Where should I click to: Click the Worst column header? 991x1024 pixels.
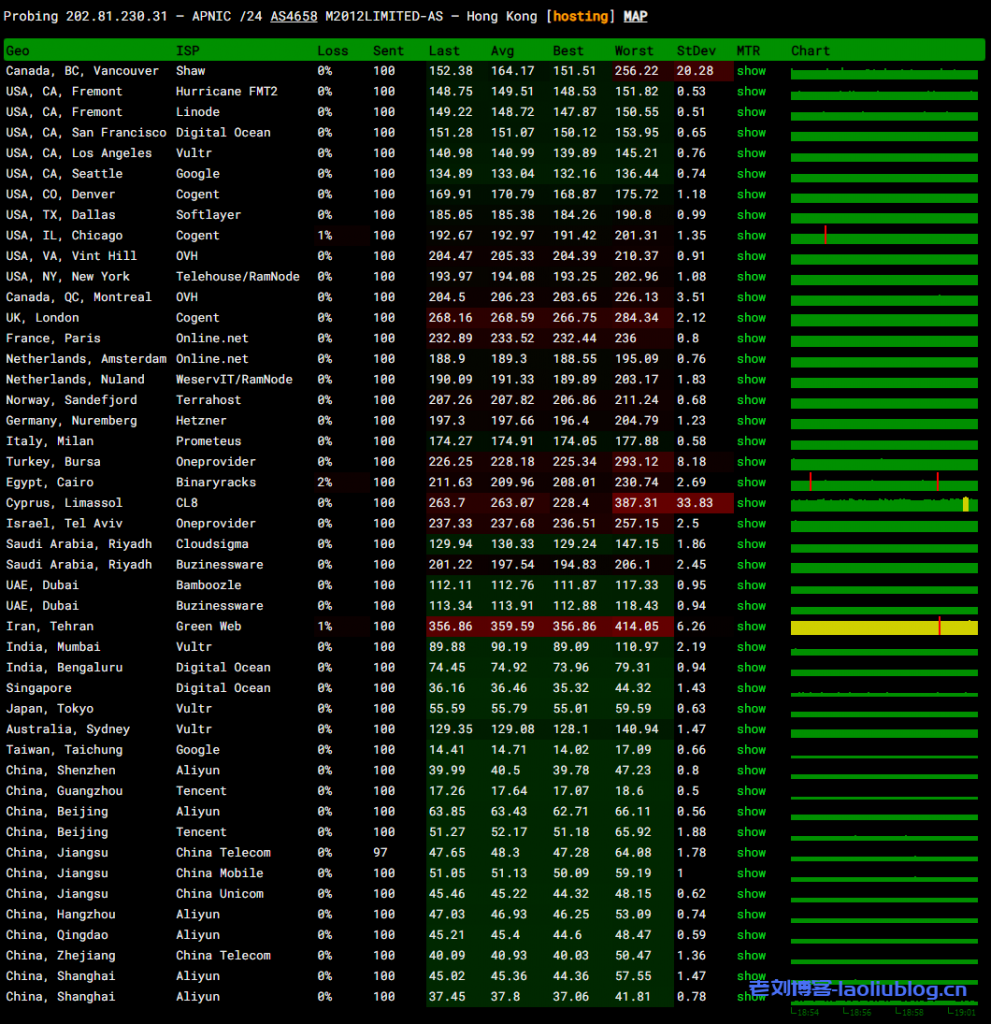point(633,51)
